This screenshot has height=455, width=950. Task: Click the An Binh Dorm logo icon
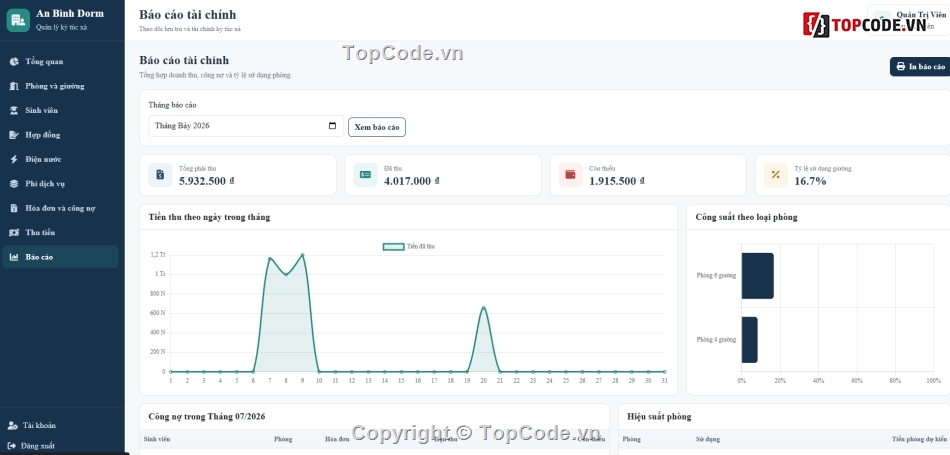coord(18,20)
